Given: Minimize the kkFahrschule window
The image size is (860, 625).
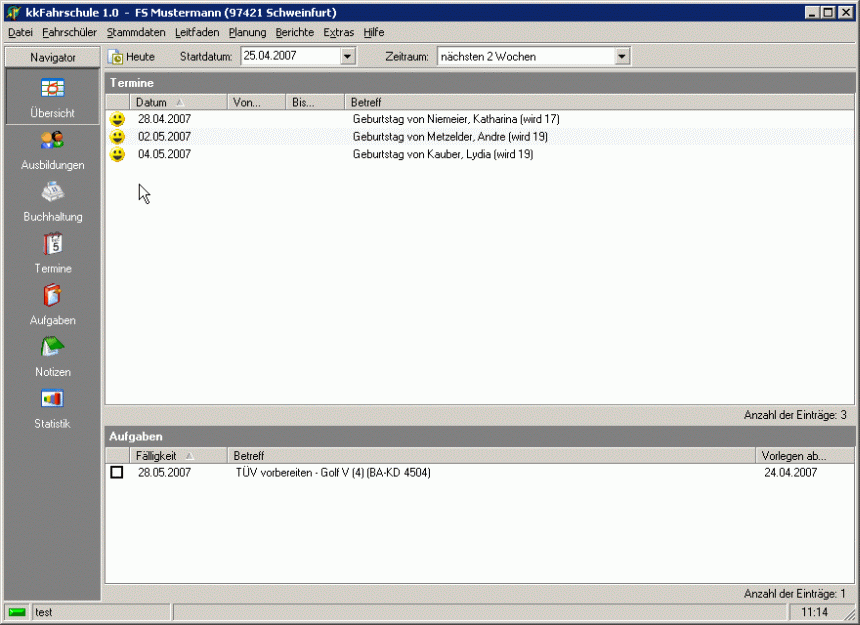Looking at the screenshot, I should click(812, 12).
